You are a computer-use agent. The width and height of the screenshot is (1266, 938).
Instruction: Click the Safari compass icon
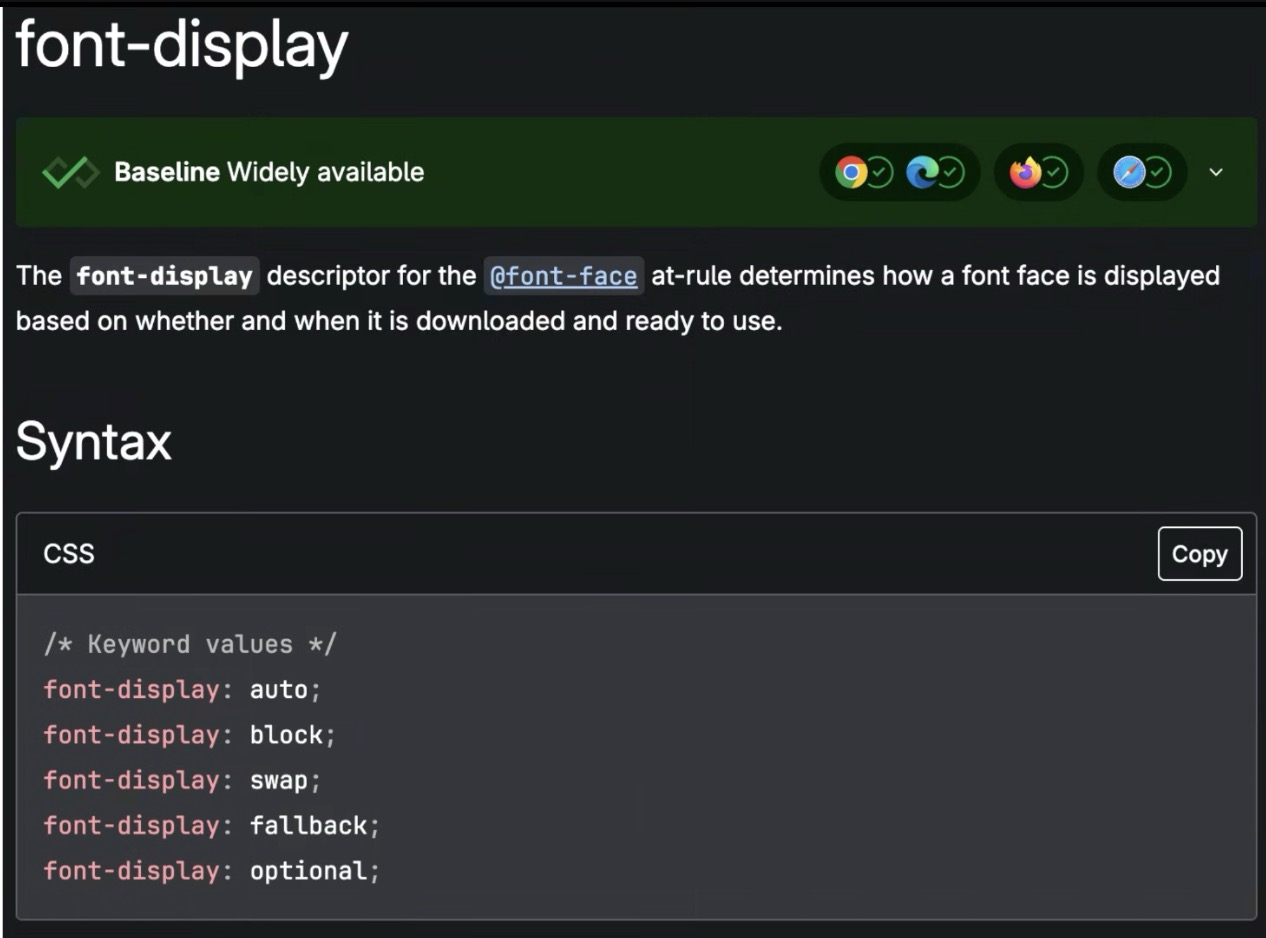pos(1128,173)
